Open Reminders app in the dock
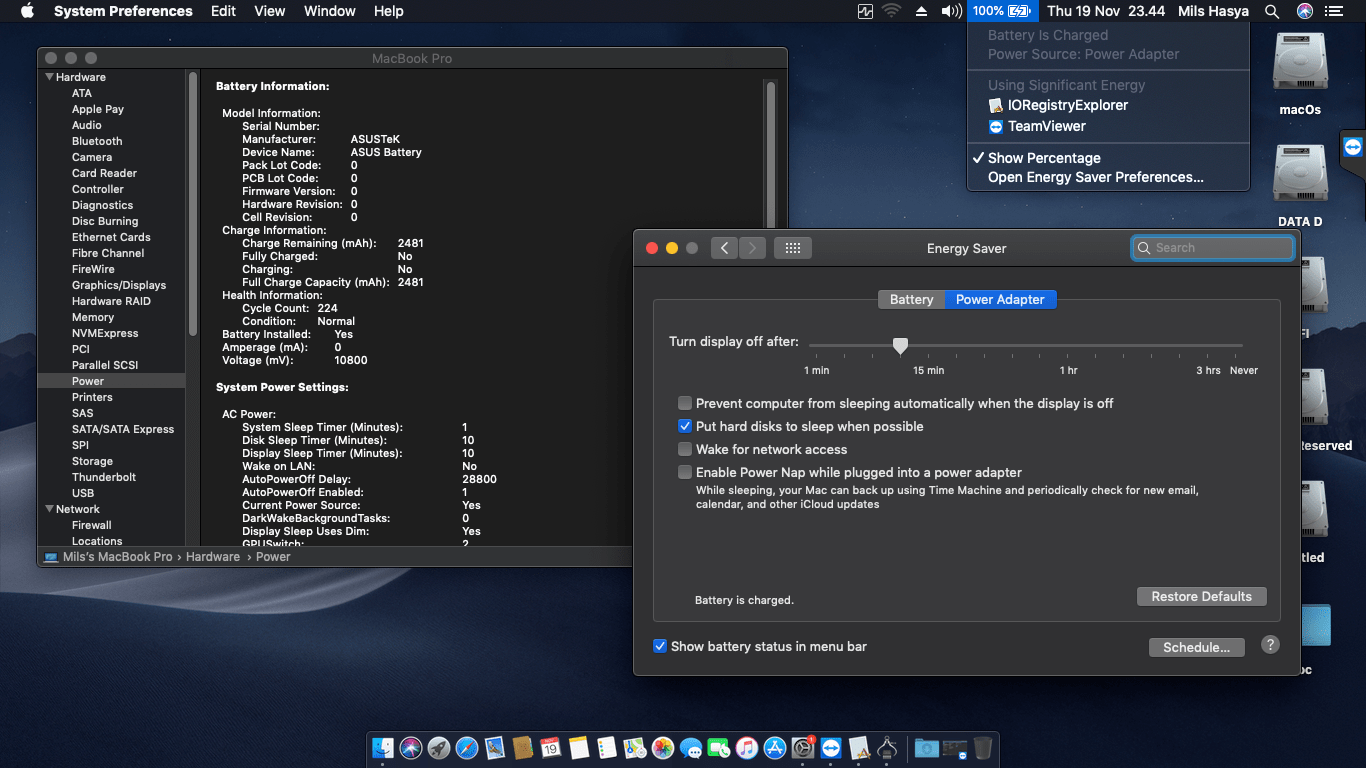1366x768 pixels. coord(607,747)
